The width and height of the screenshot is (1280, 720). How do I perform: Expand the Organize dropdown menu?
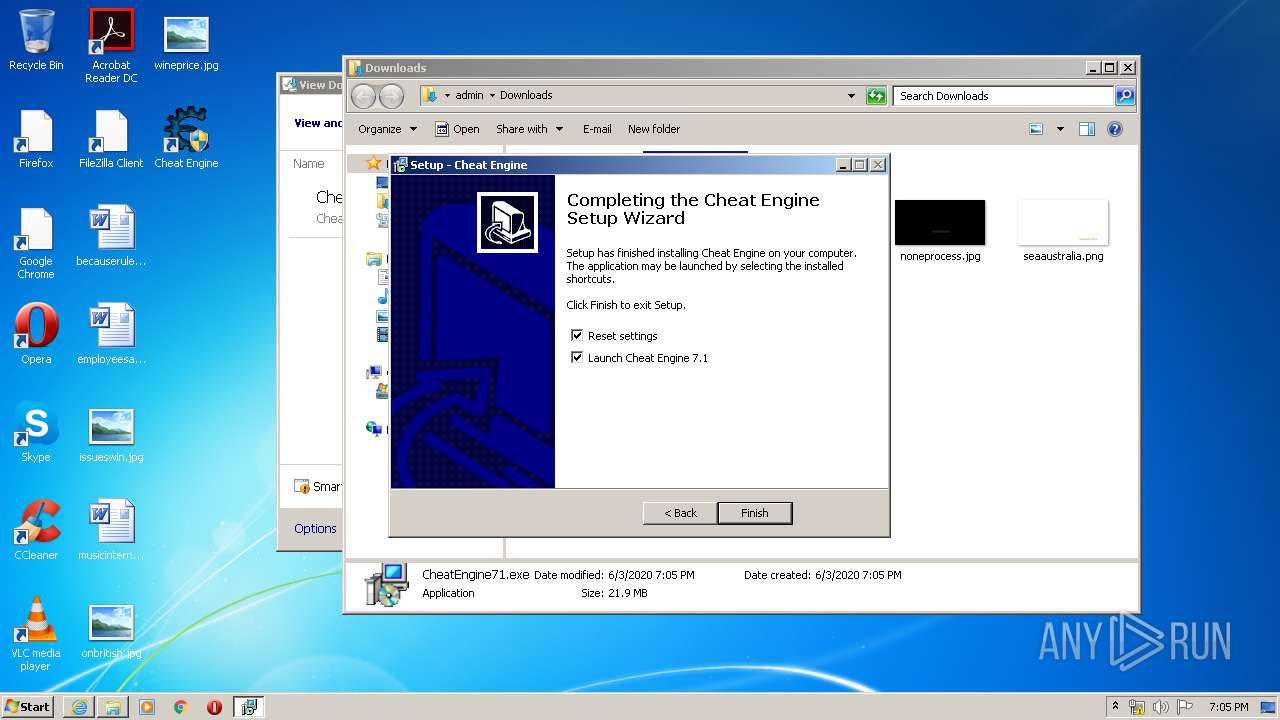[x=387, y=129]
